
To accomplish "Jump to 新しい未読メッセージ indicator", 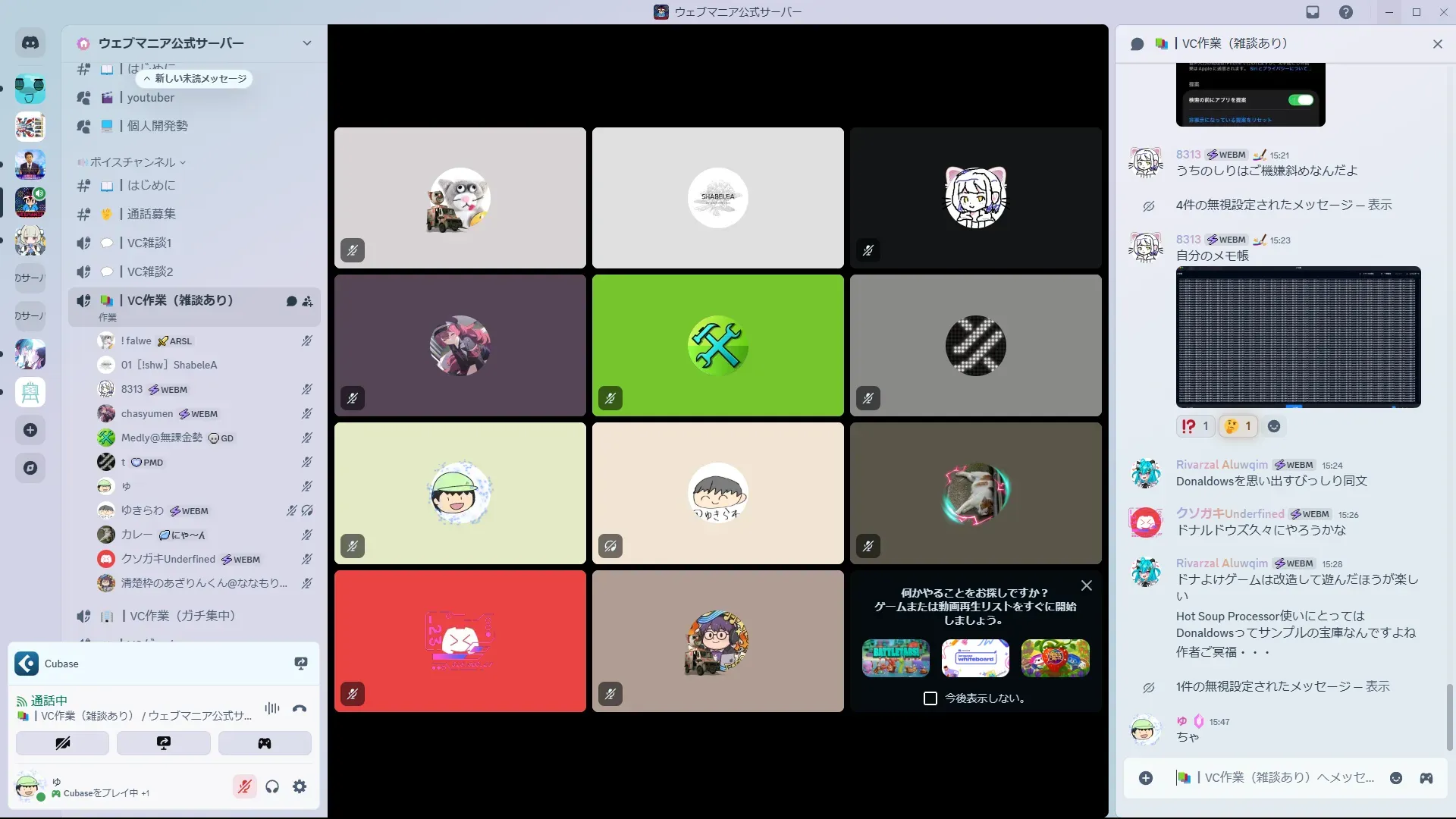I will pyautogui.click(x=195, y=79).
